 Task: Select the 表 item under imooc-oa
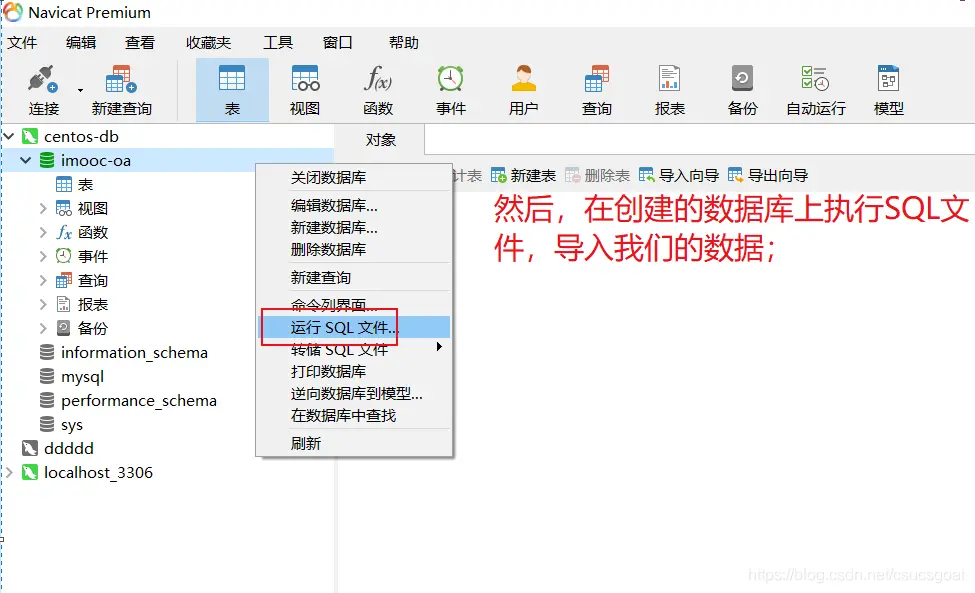pos(85,185)
